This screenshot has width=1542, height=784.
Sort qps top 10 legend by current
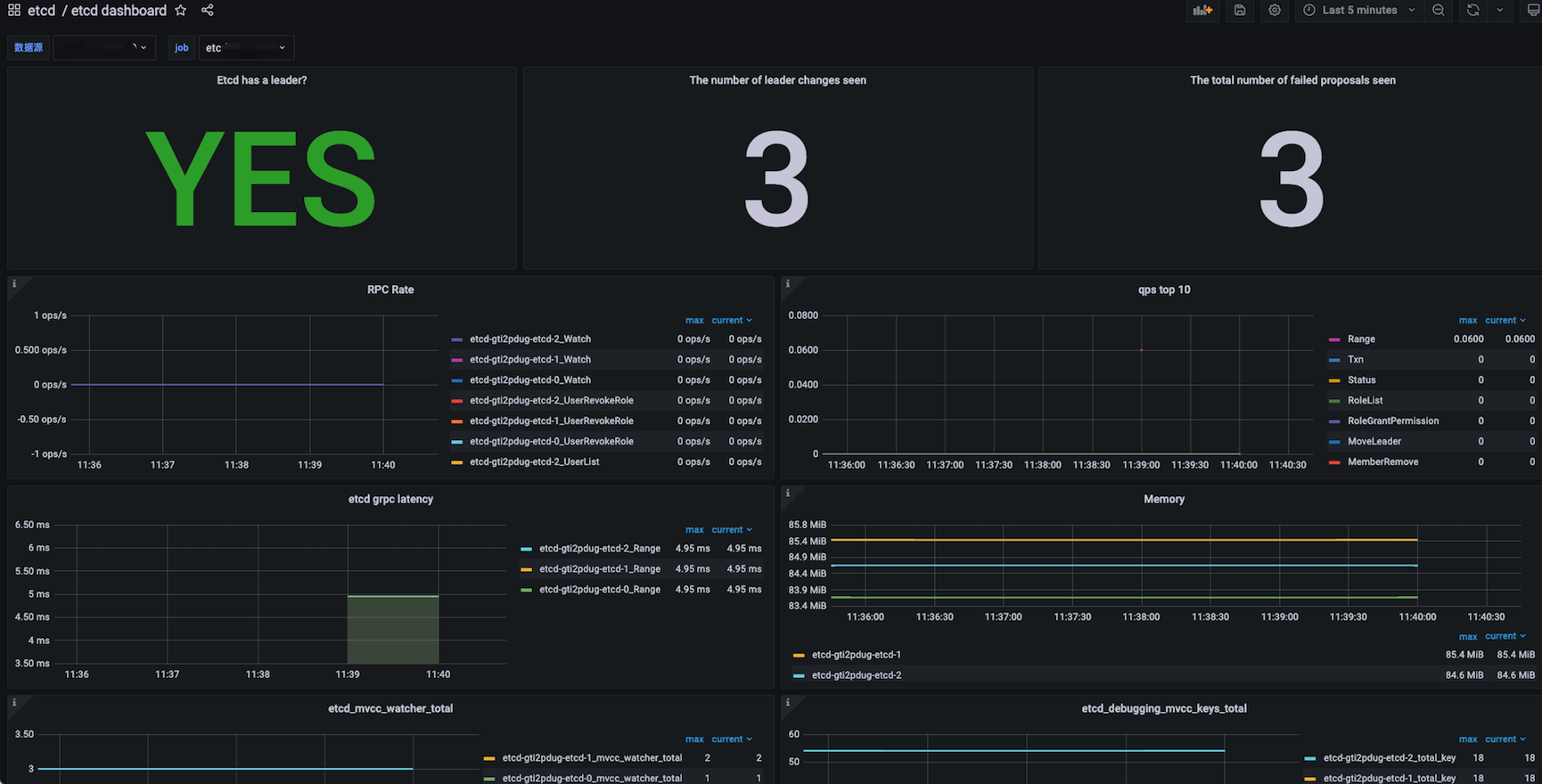[1505, 321]
